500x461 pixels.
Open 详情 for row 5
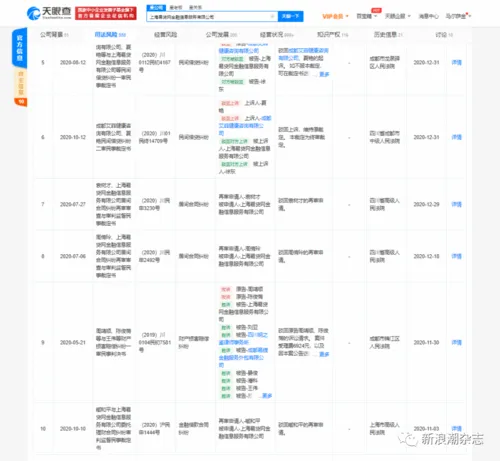pyautogui.click(x=456, y=62)
